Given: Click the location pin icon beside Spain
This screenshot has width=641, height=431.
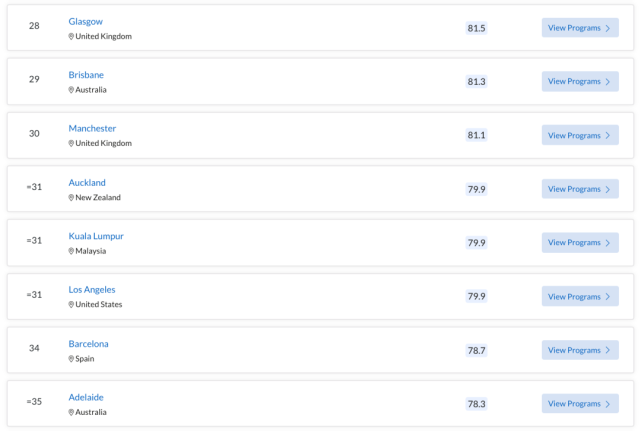Looking at the screenshot, I should click(71, 359).
